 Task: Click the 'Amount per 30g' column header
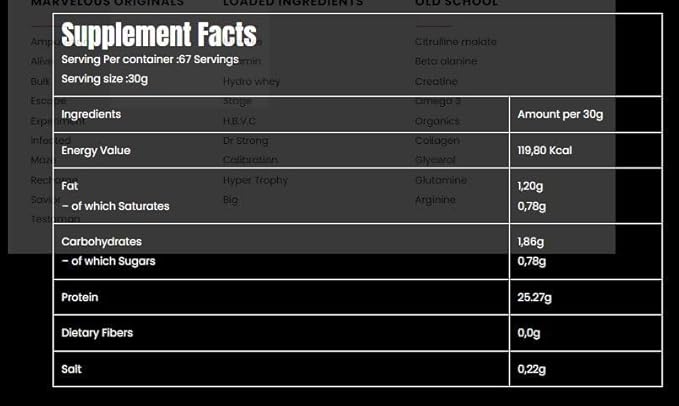point(560,114)
